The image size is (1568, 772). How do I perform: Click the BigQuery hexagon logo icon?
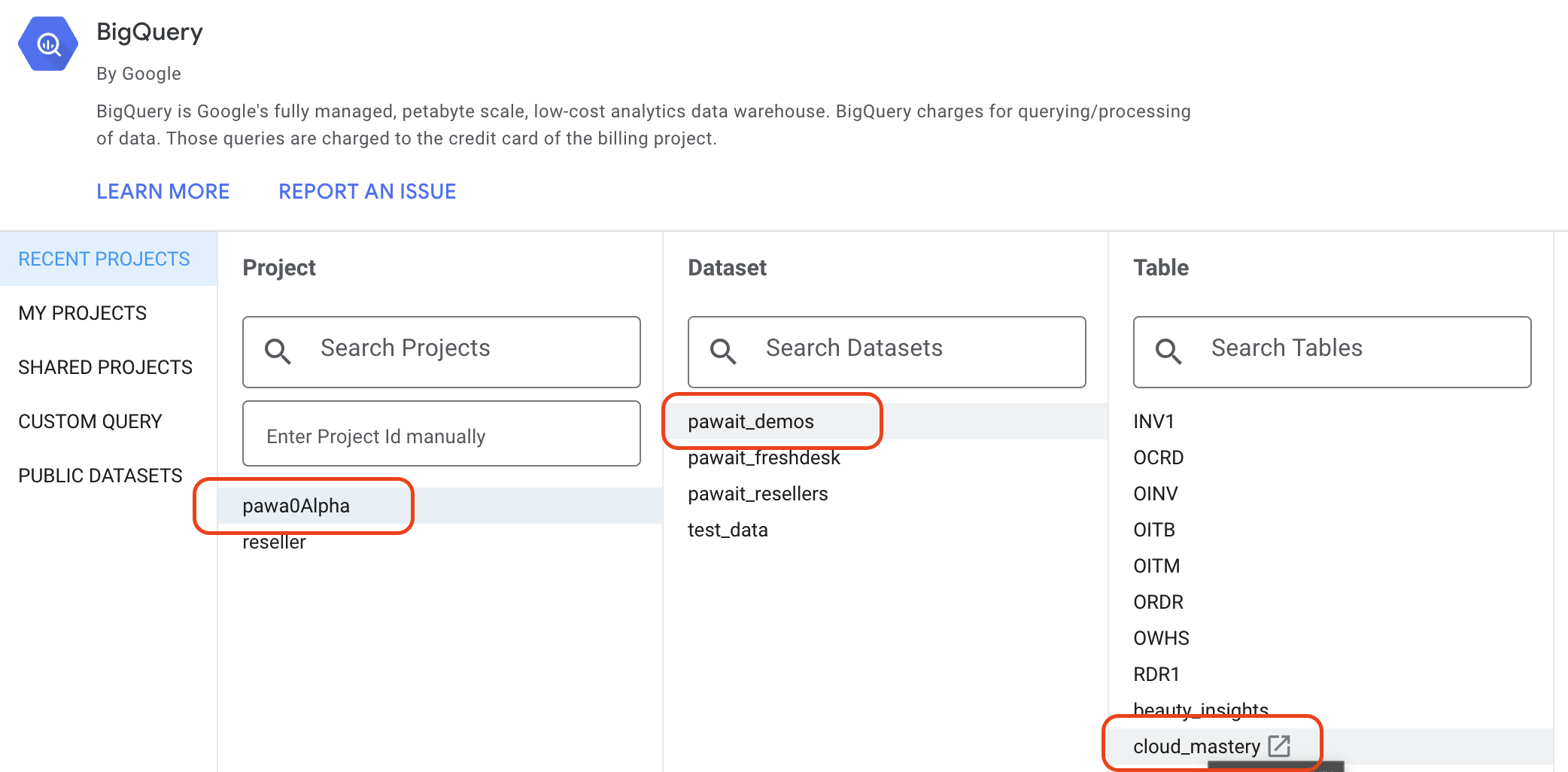tap(47, 43)
